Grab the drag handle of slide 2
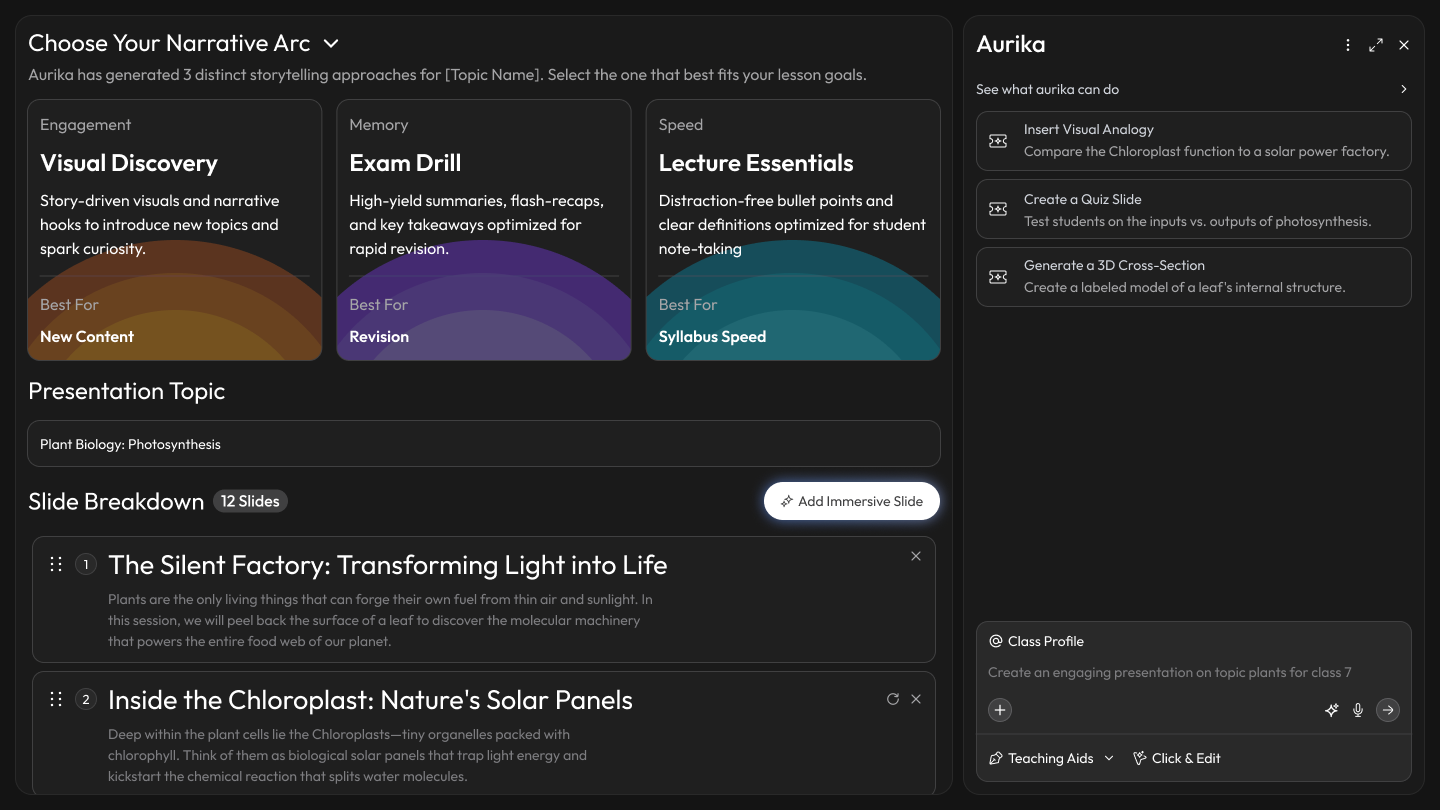Viewport: 1440px width, 810px height. pyautogui.click(x=56, y=700)
